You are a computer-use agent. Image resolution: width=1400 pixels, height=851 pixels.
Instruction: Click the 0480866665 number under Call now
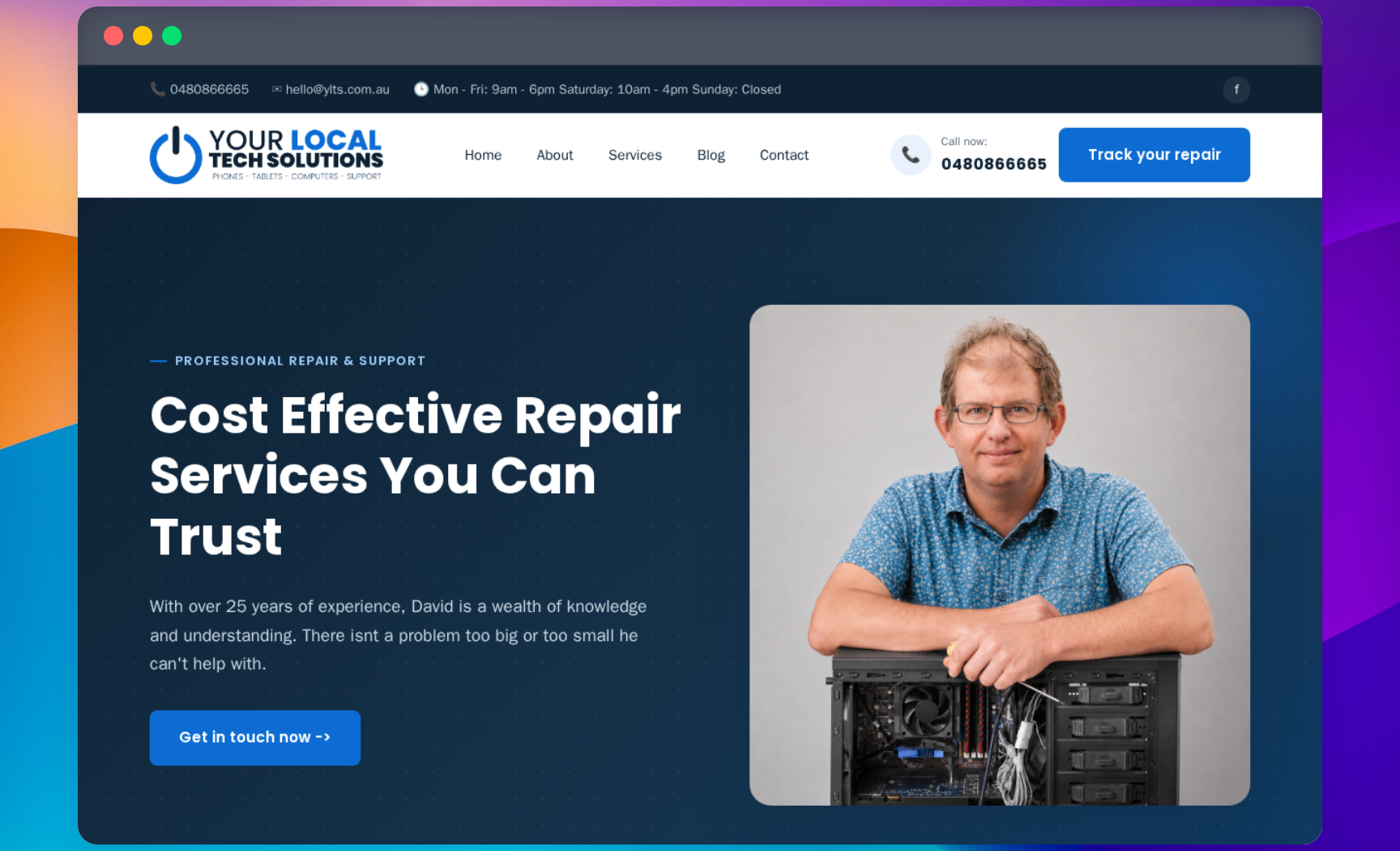coord(994,164)
